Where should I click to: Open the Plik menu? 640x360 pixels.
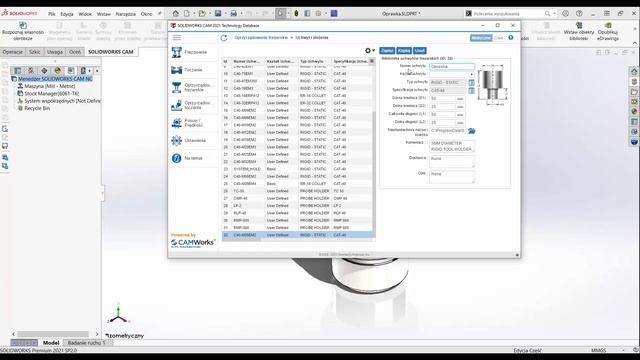coord(51,14)
